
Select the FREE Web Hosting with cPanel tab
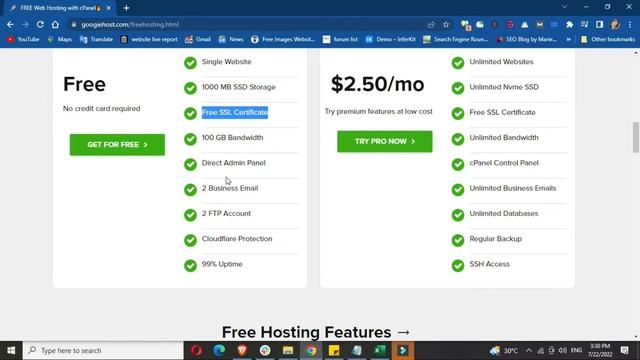[x=60, y=8]
